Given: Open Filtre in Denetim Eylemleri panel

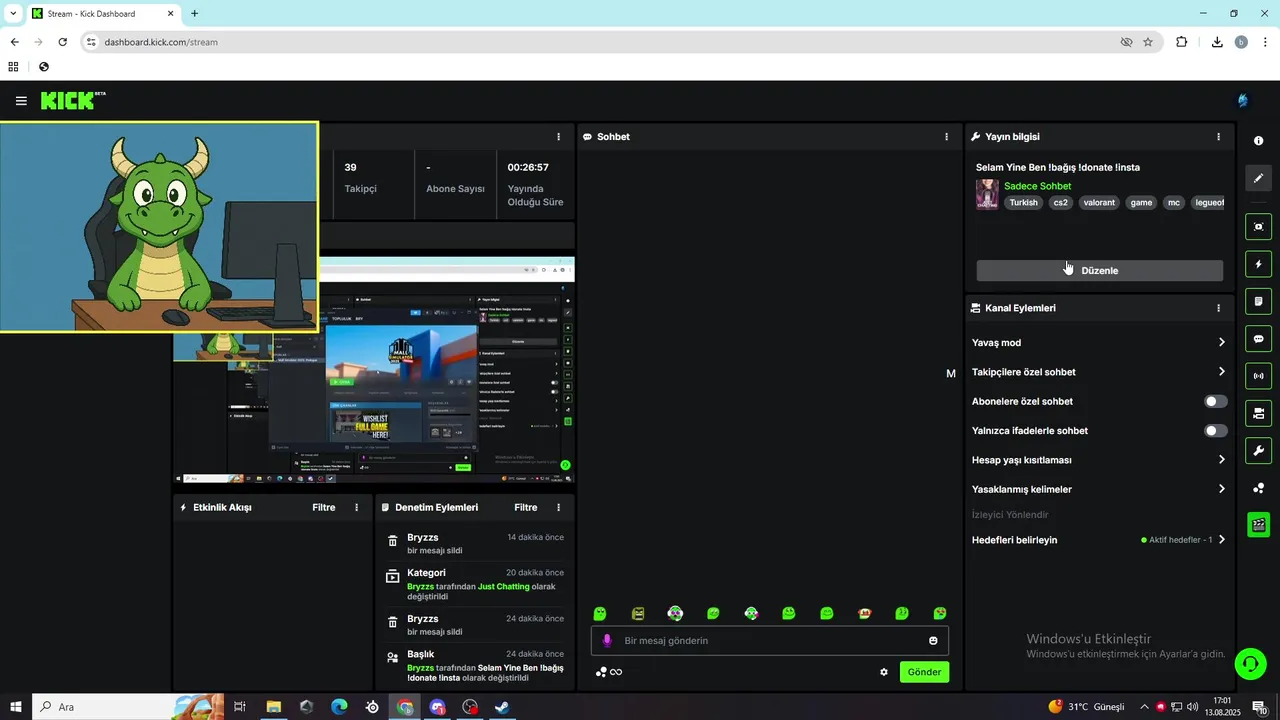Looking at the screenshot, I should click(526, 508).
